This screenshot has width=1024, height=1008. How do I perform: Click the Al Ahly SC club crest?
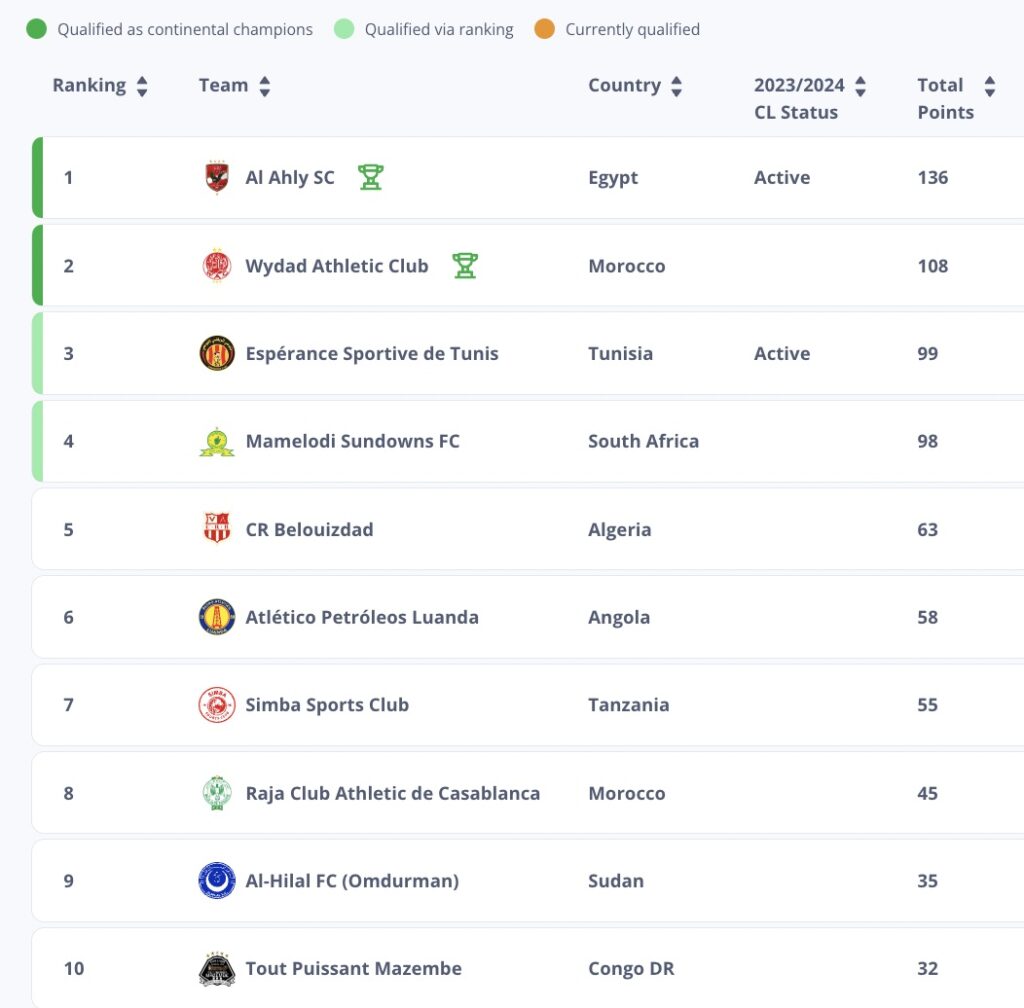point(216,178)
